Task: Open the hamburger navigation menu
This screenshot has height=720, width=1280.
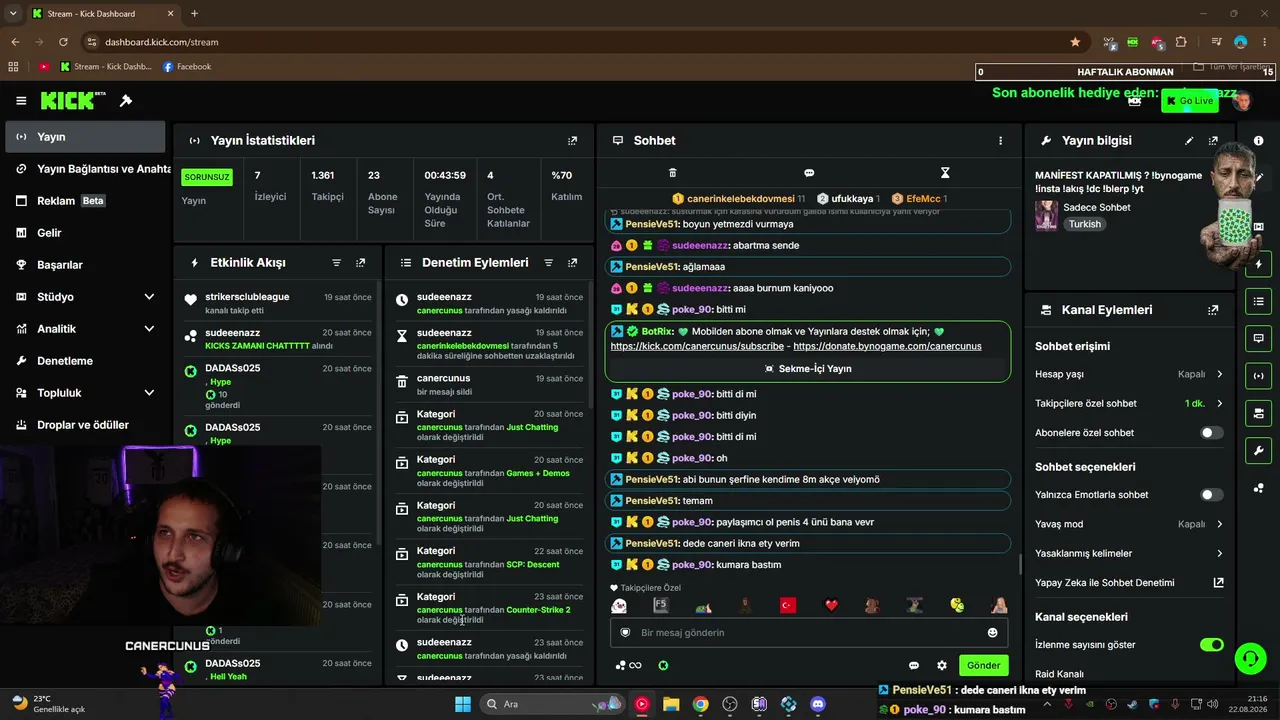Action: click(x=21, y=101)
